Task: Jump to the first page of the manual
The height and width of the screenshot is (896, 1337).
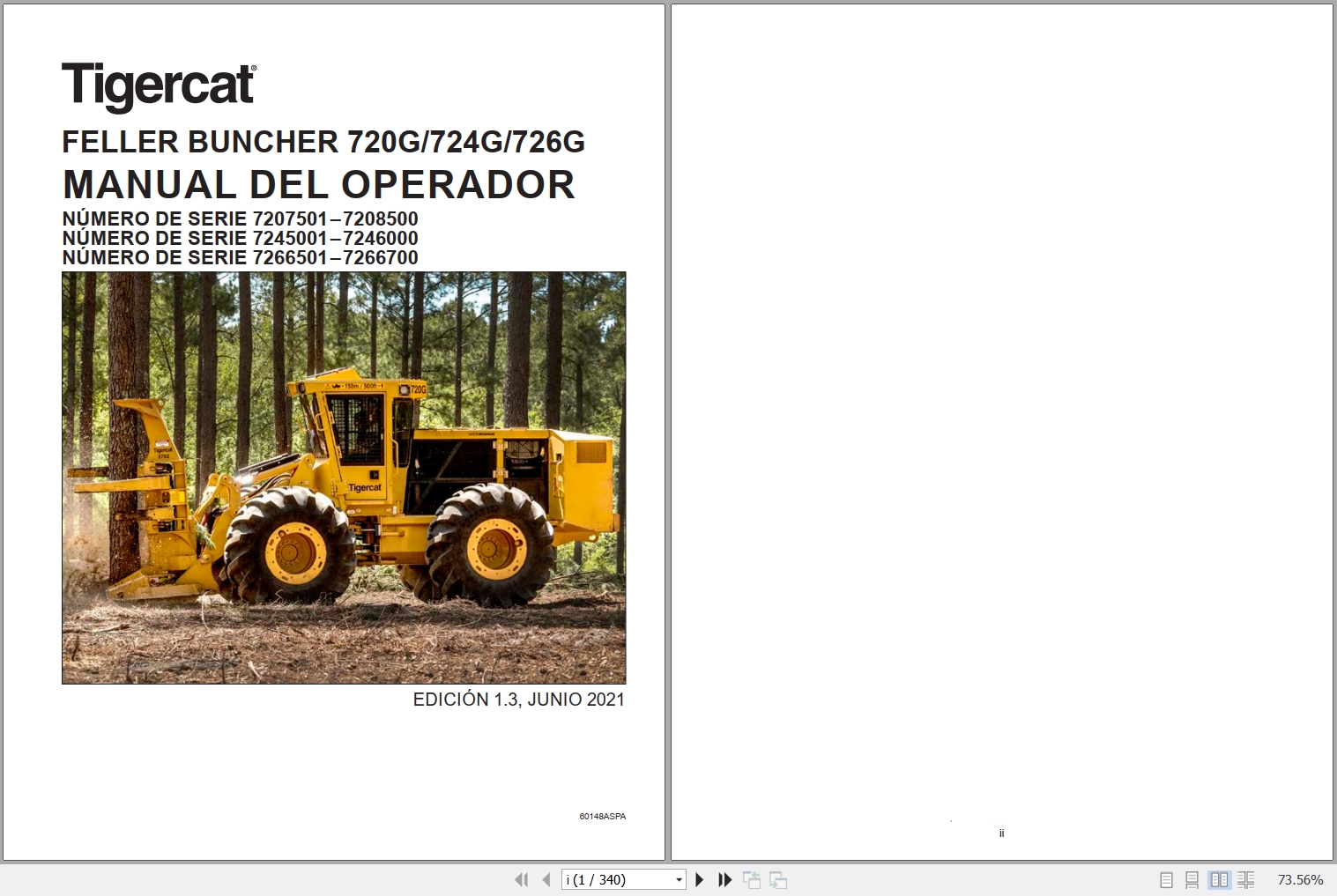Action: (521, 879)
